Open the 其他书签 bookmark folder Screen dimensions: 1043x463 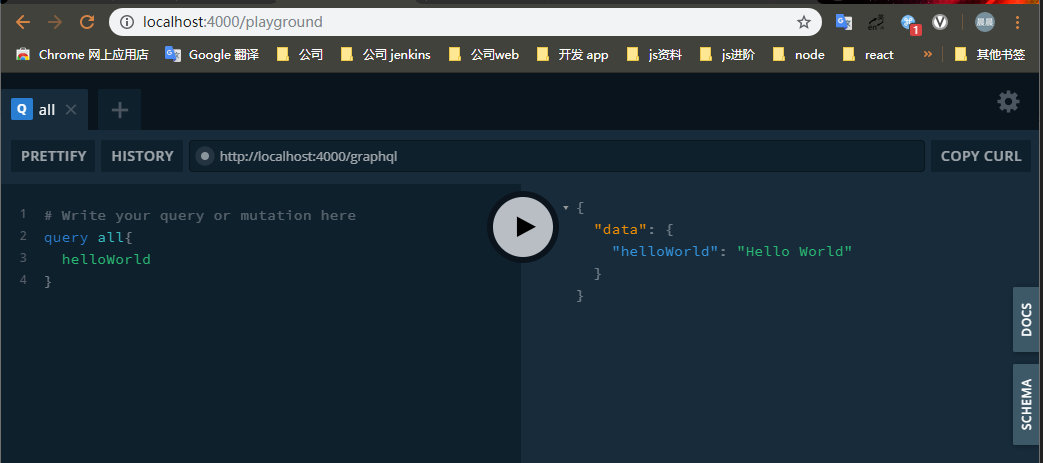pyautogui.click(x=990, y=55)
